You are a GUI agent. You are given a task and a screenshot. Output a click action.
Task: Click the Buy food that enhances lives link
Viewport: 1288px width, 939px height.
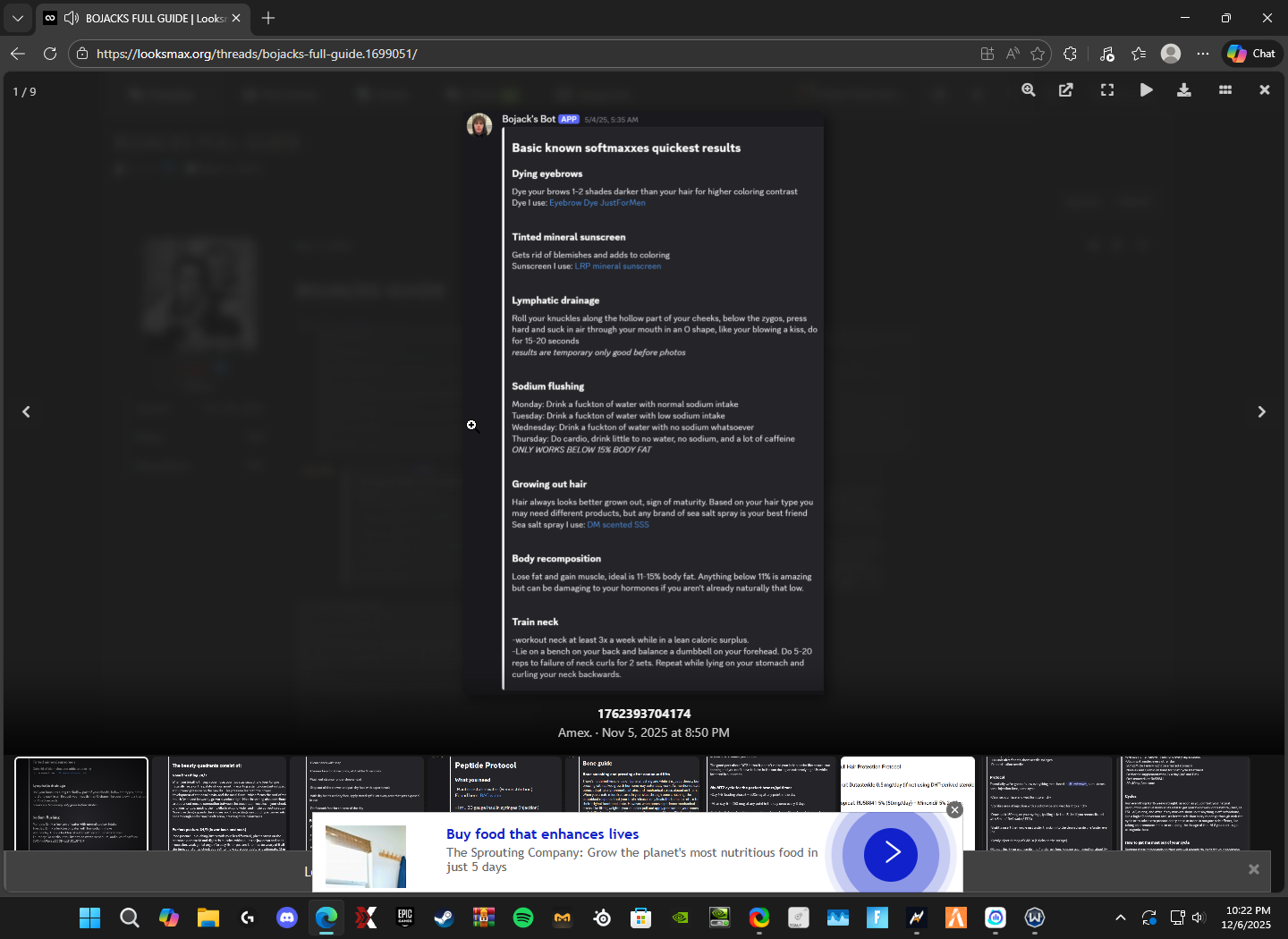pos(542,833)
